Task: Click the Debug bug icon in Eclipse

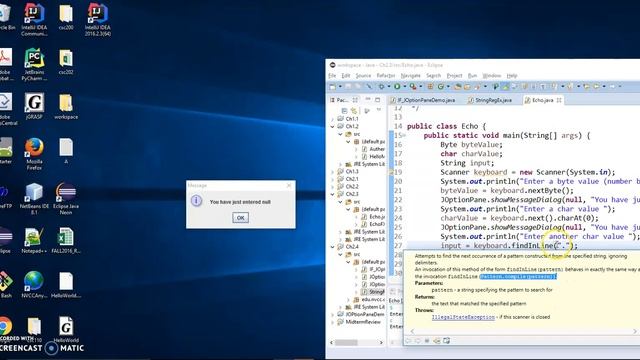Action: (x=381, y=87)
